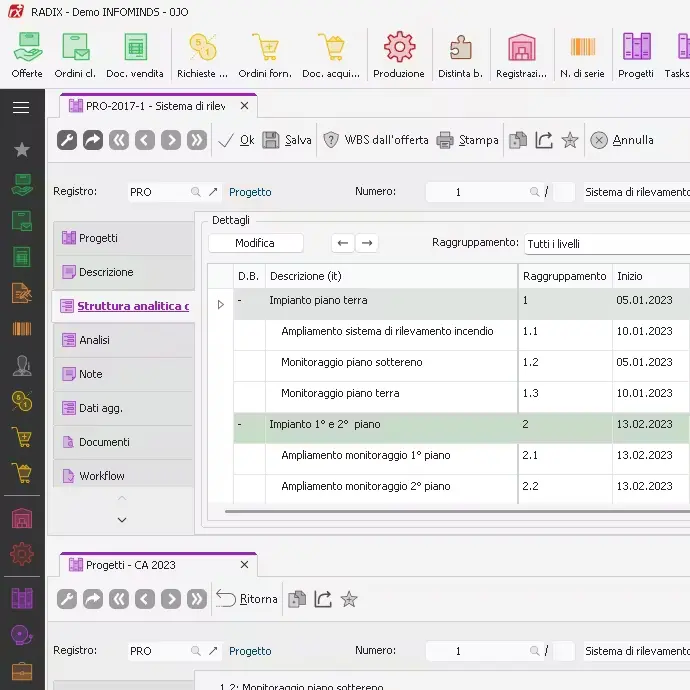
Task: Open Raggruppamento dropdown Tutti i livelli
Action: (607, 244)
